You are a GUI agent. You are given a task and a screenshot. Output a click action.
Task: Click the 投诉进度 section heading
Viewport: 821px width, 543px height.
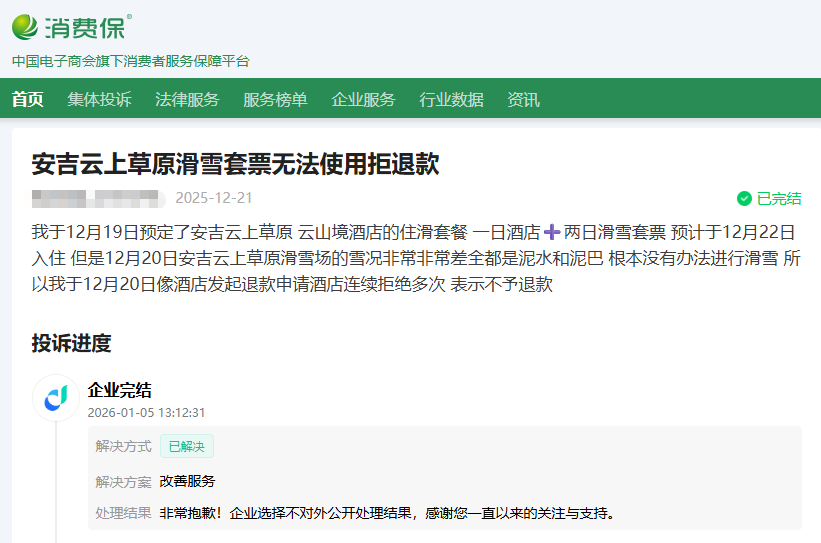[71, 344]
